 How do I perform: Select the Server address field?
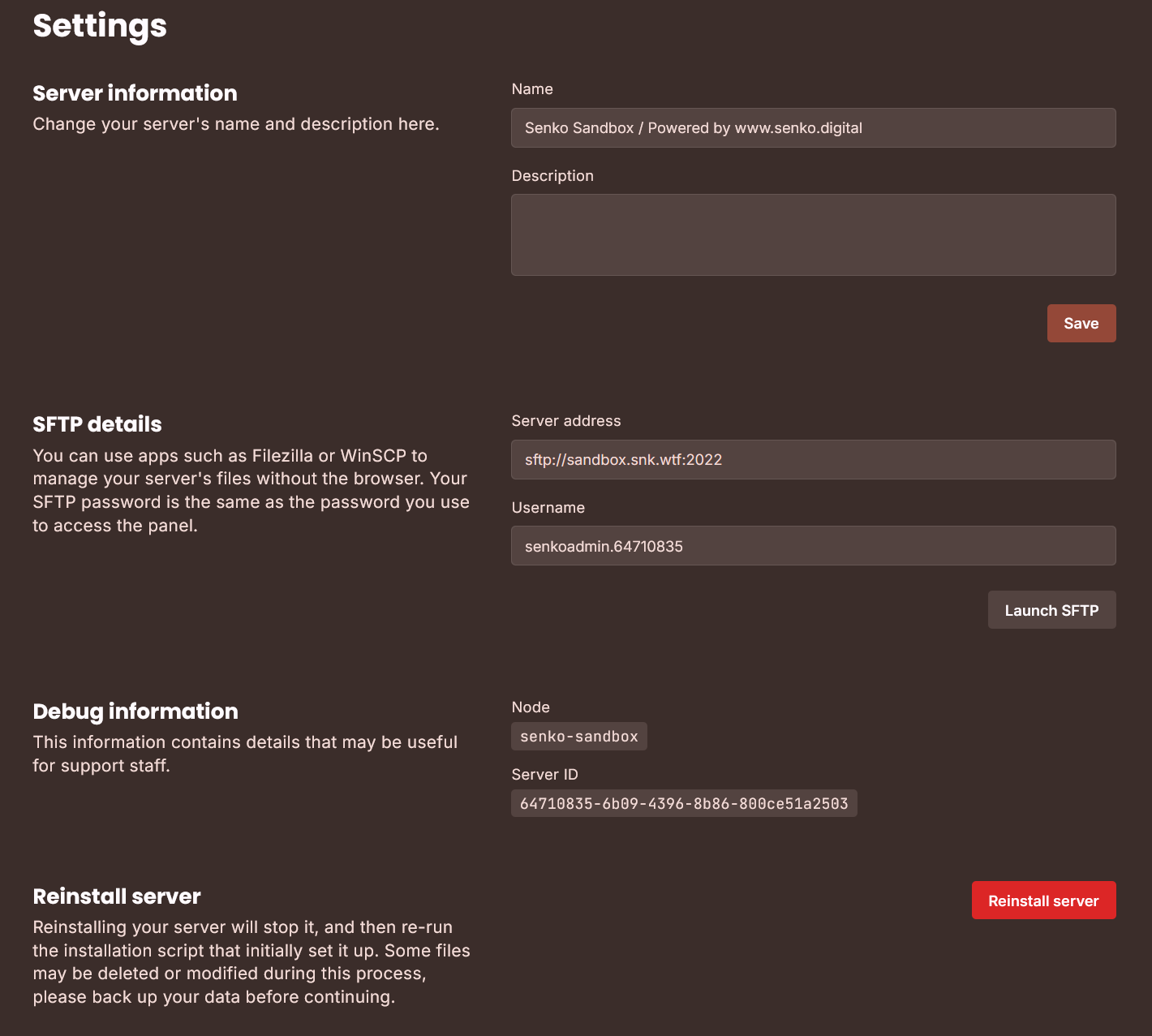coord(813,459)
